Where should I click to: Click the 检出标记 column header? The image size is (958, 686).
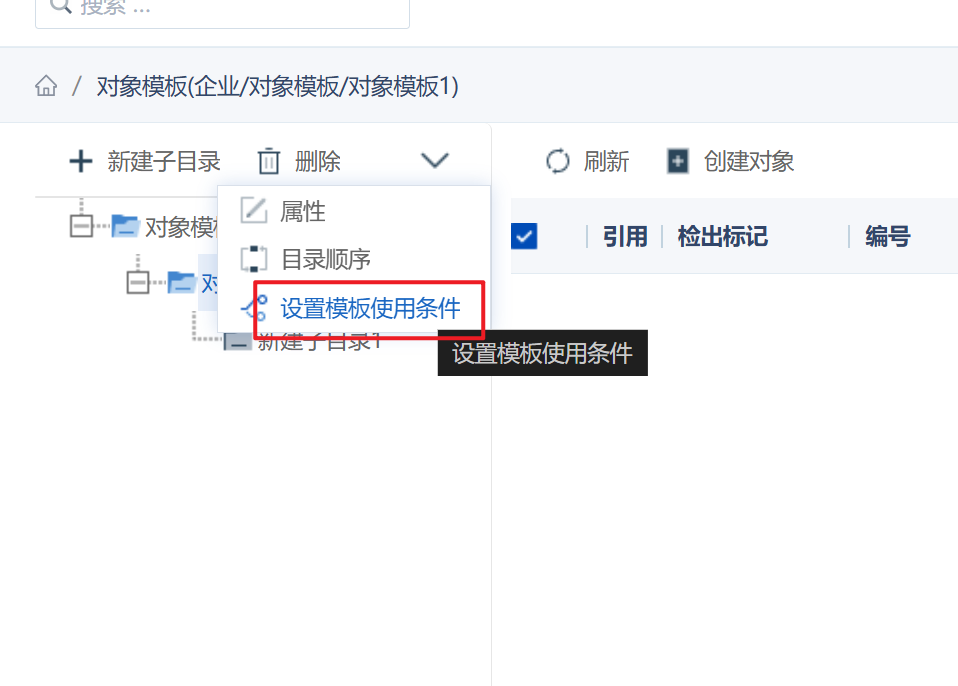(722, 236)
